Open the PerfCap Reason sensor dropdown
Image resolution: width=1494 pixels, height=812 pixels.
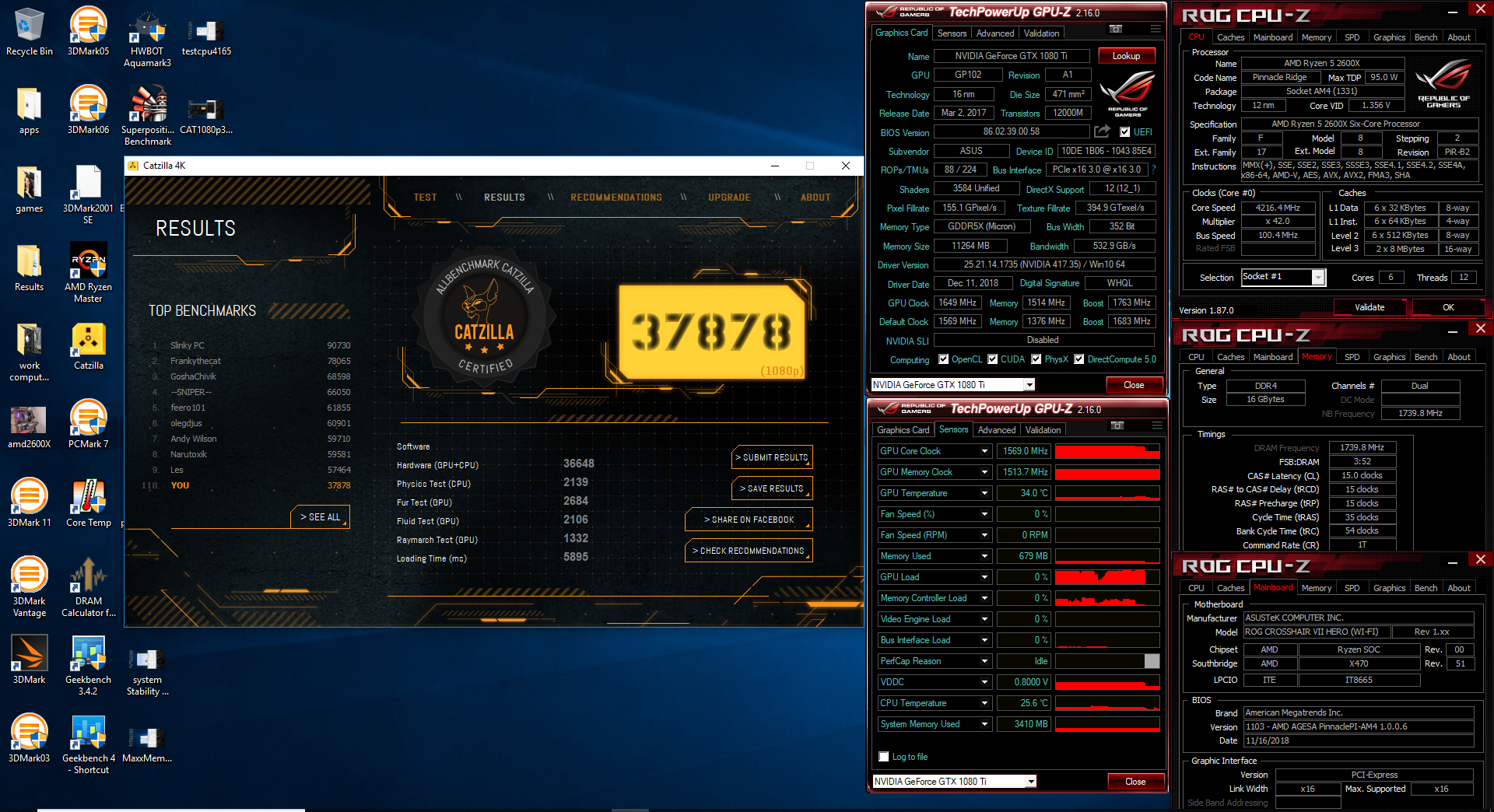(984, 661)
